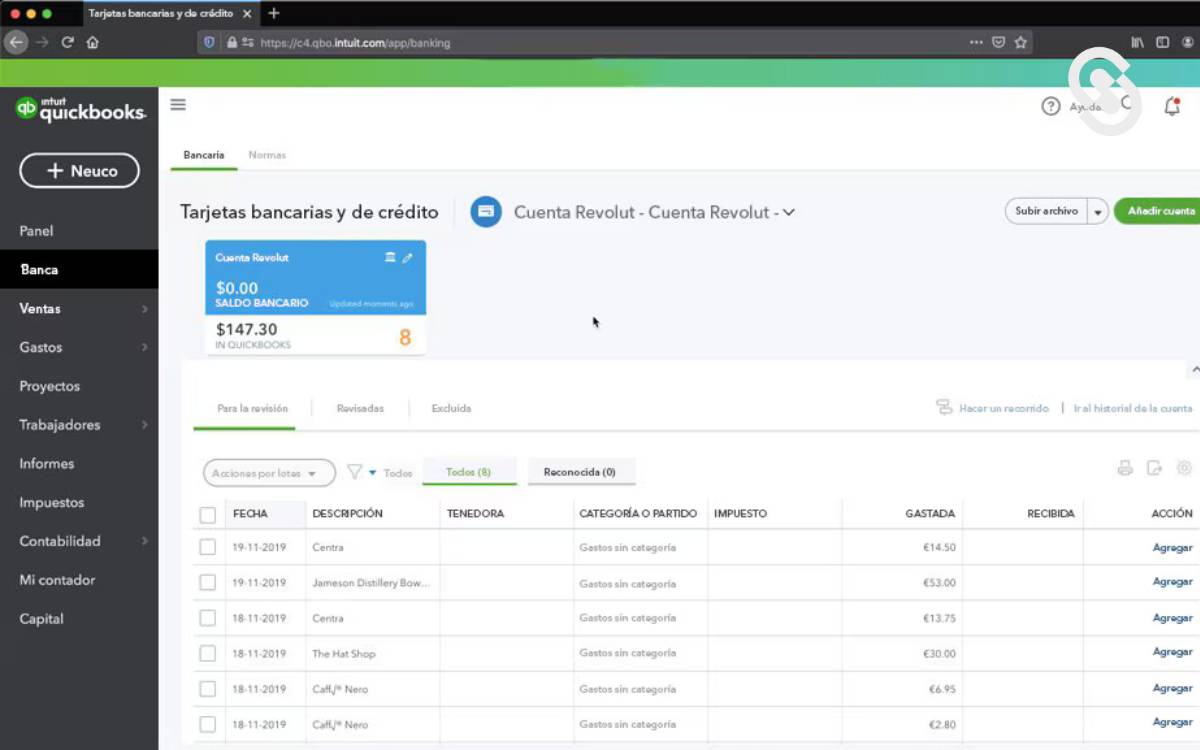Open Informes in the sidebar

click(47, 464)
